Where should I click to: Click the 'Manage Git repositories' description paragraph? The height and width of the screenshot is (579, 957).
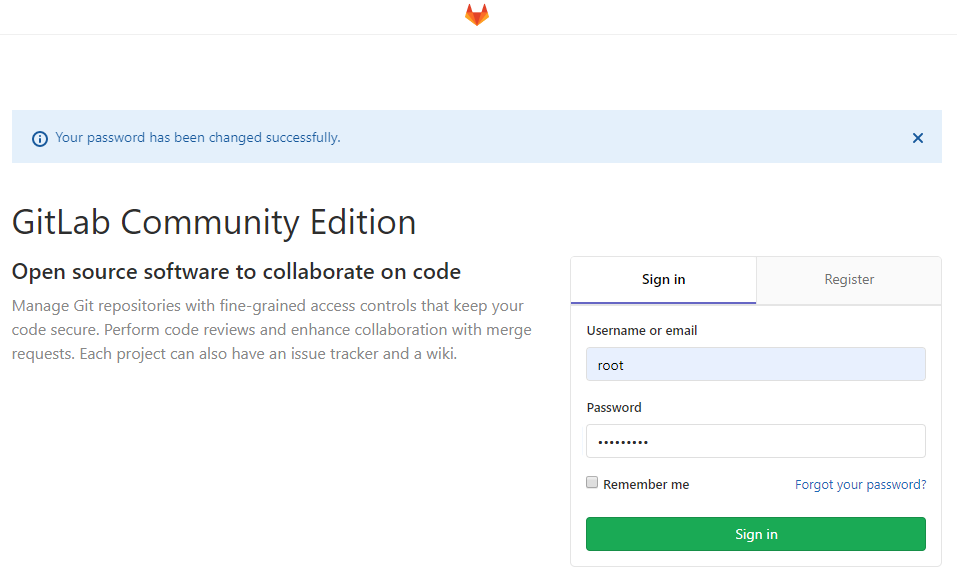272,329
